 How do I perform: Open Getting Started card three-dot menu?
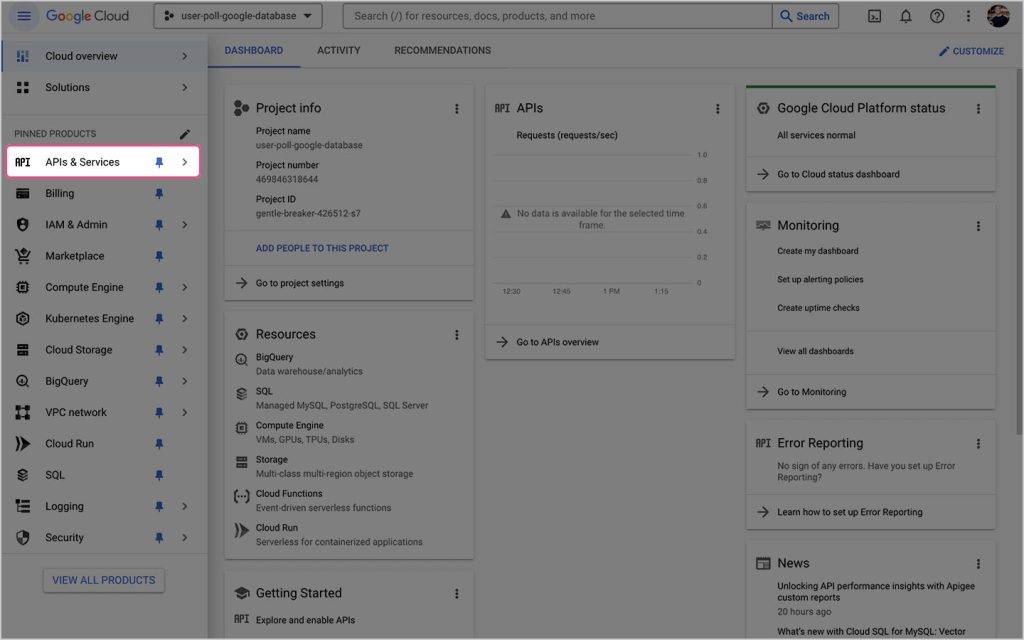456,594
